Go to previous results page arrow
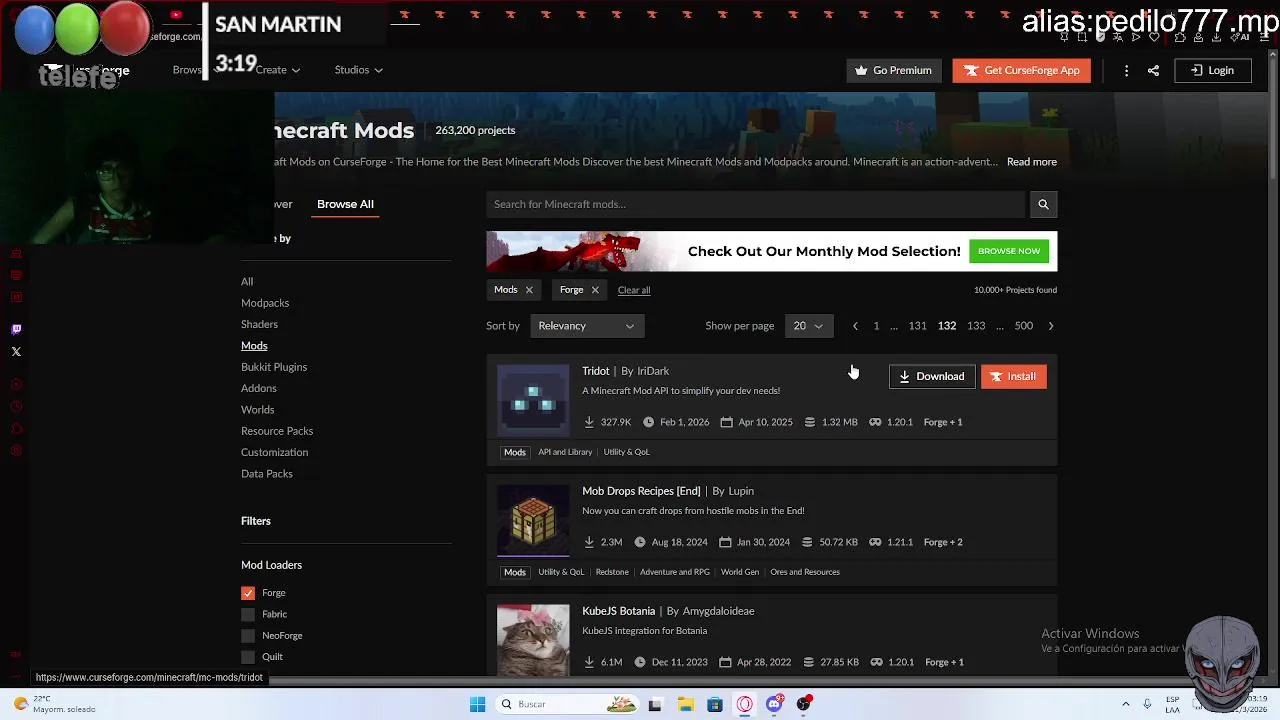Viewport: 1280px width, 720px height. coord(855,326)
